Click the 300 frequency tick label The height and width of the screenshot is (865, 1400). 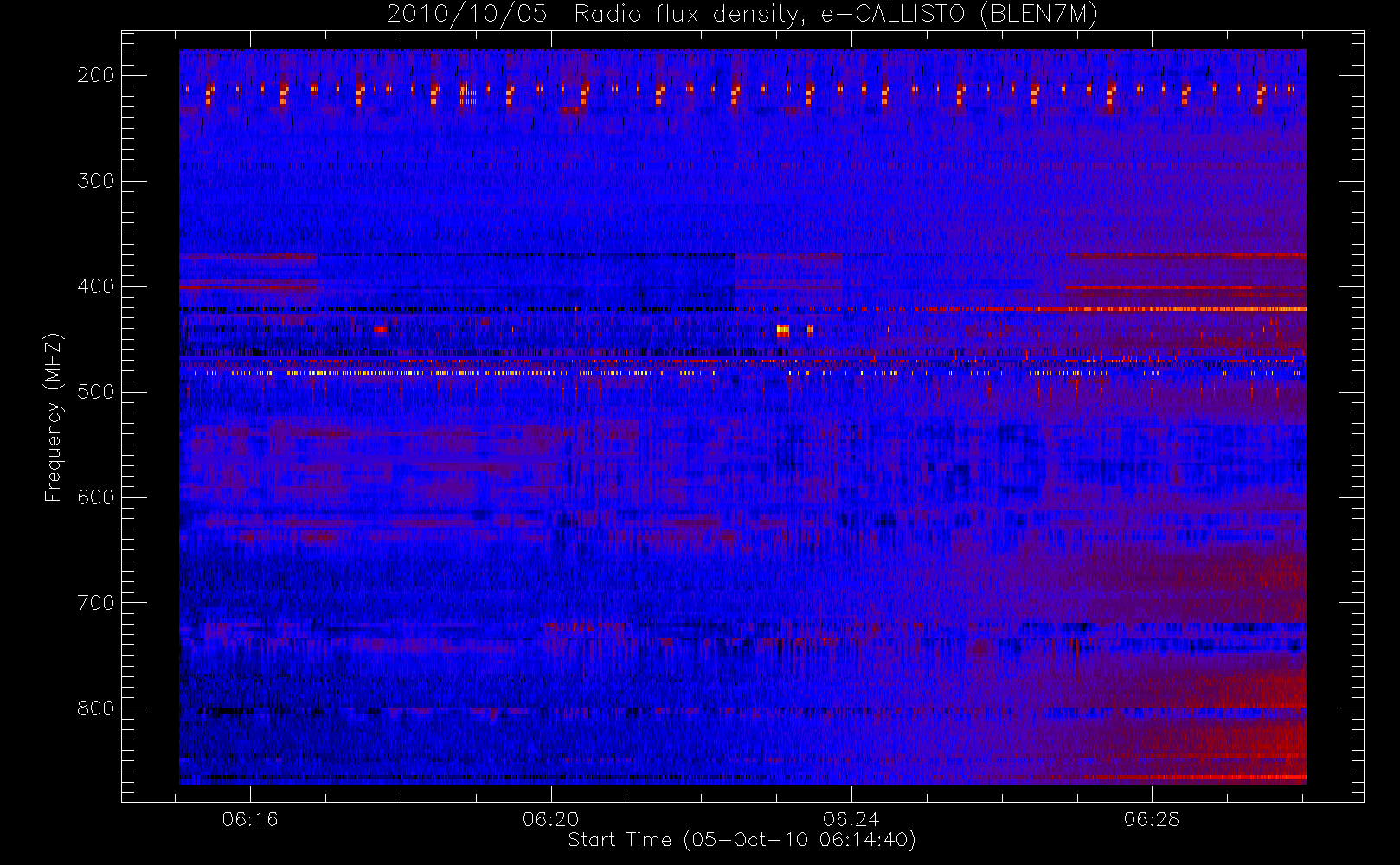click(96, 181)
